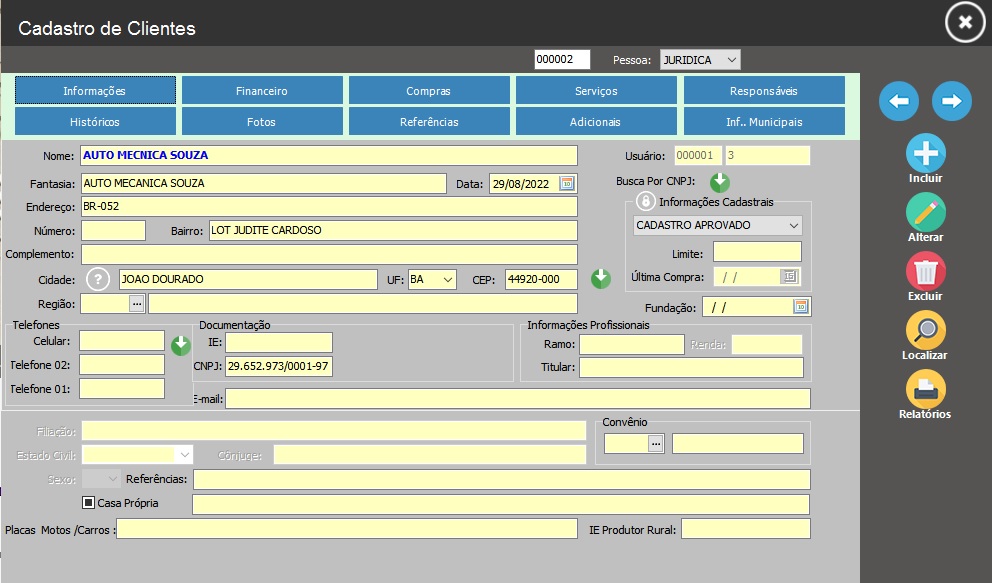The image size is (992, 583).
Task: Click the Busca Por CNPJ green arrow
Action: coord(720,183)
